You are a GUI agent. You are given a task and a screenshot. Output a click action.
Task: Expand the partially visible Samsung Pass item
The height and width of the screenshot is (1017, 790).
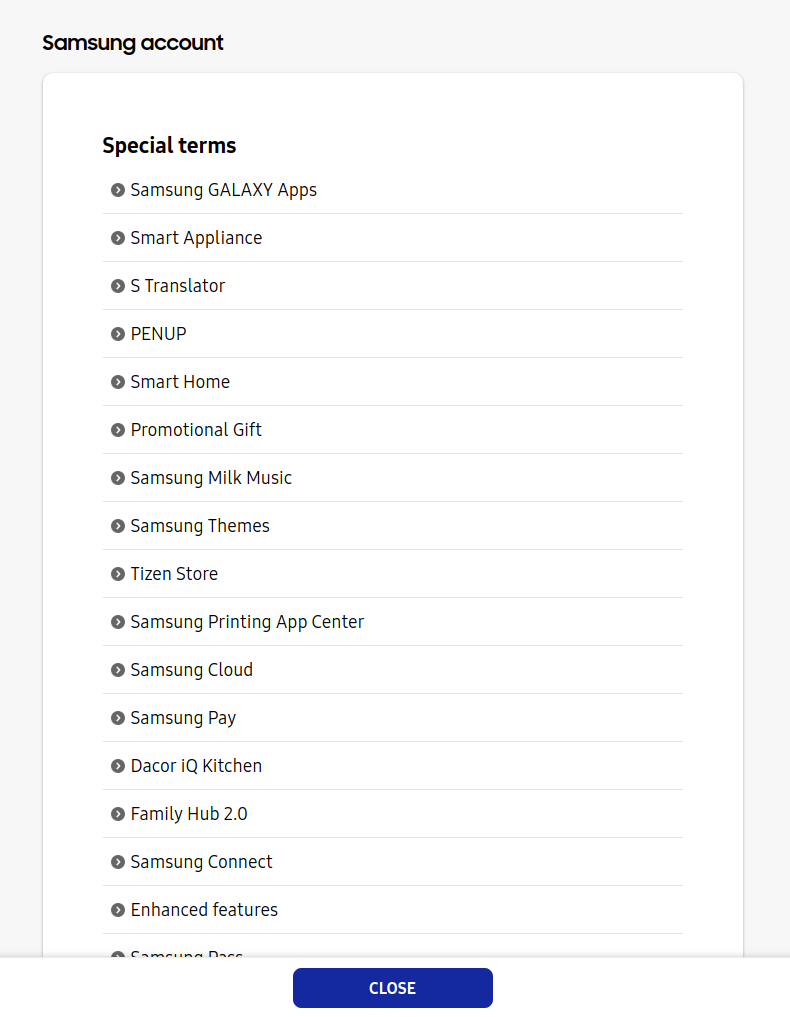click(x=187, y=953)
